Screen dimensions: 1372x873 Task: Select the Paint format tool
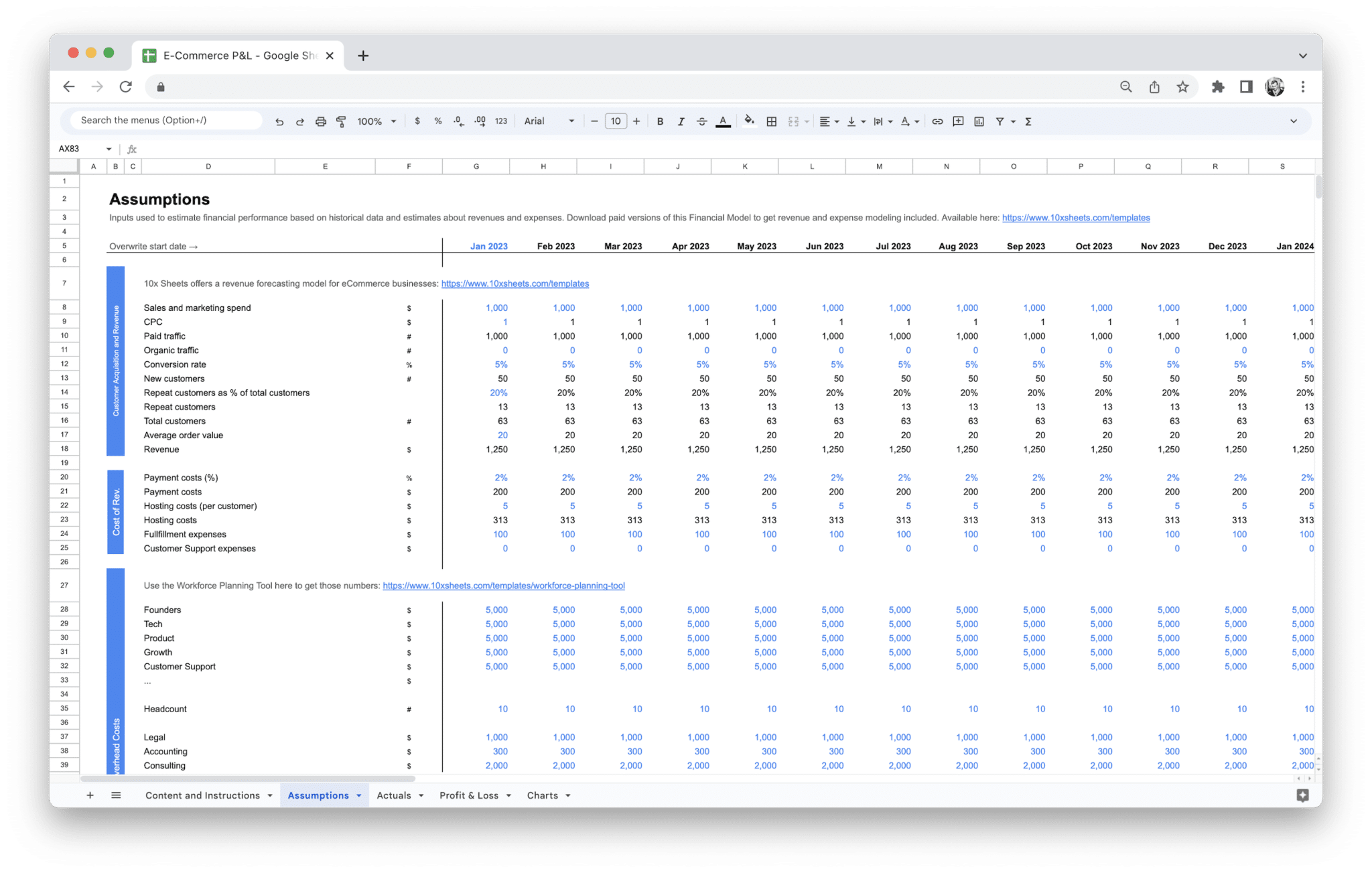coord(342,121)
